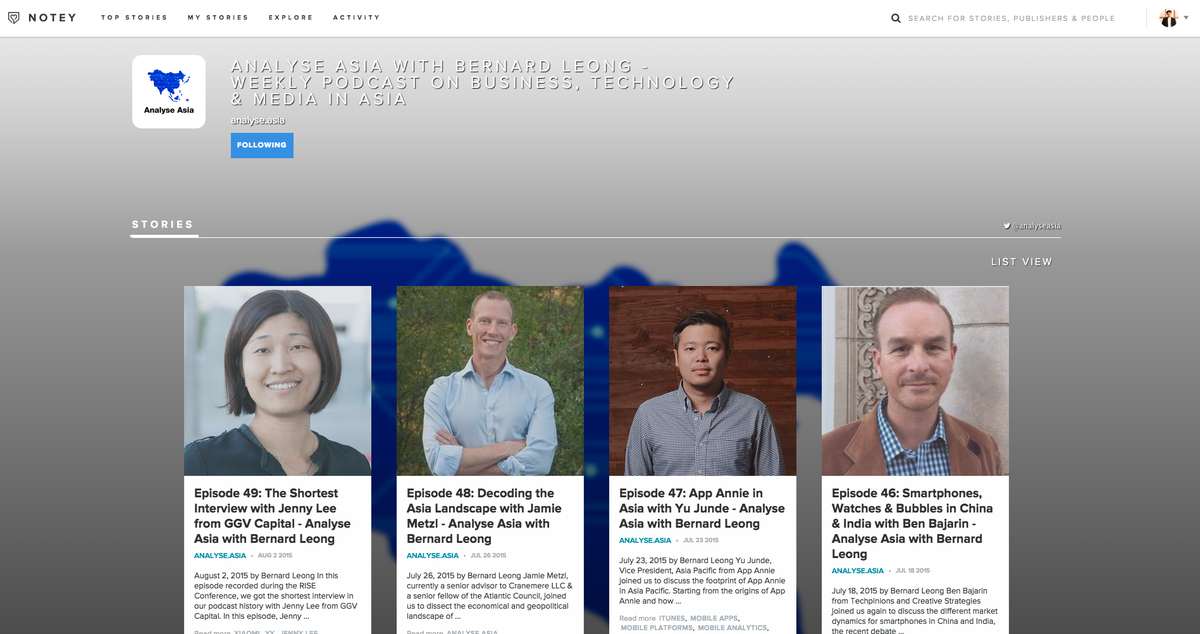Click the podcast title heading
The image size is (1200, 634).
pyautogui.click(x=483, y=82)
